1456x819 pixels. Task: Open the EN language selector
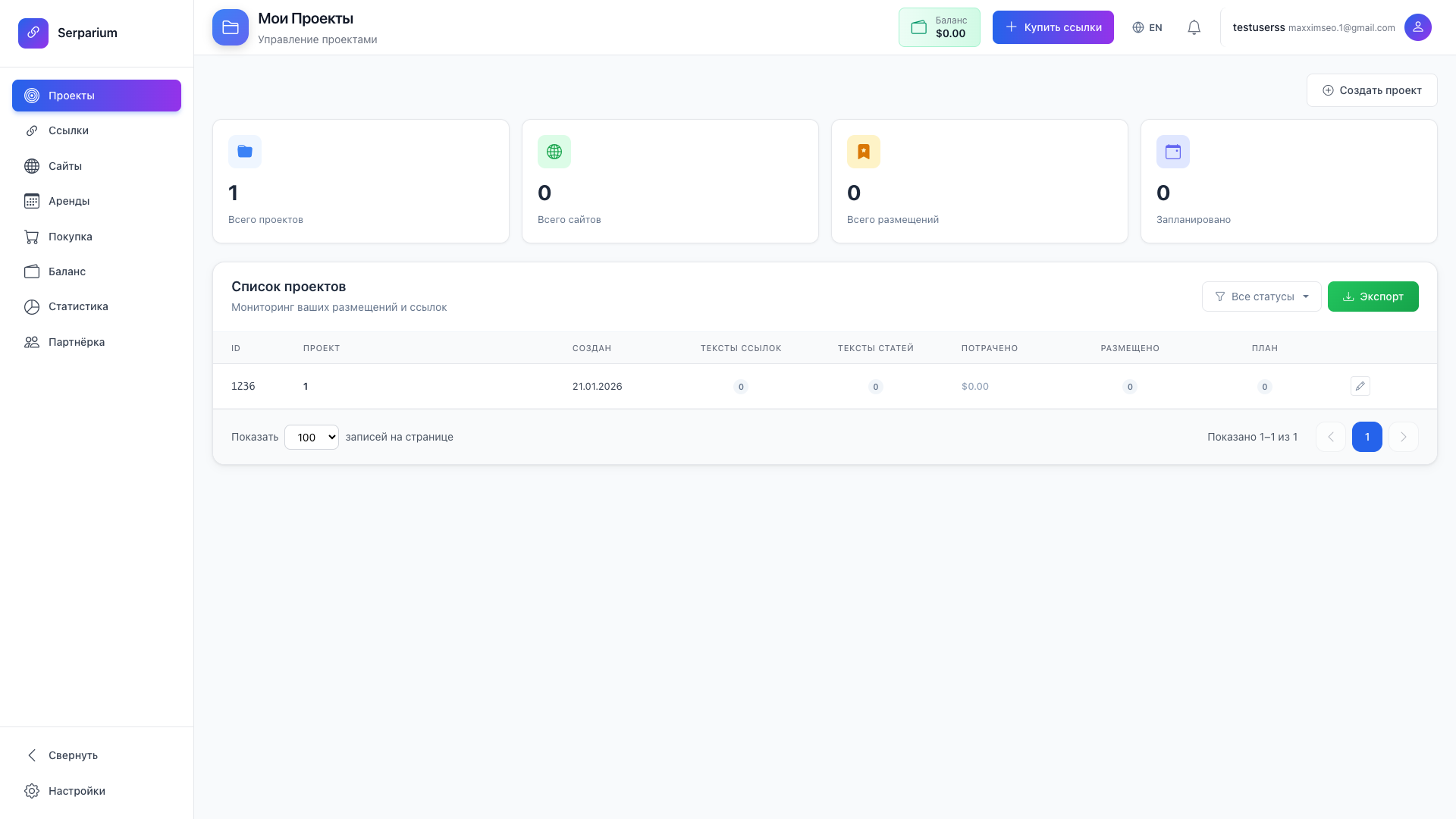tap(1147, 27)
